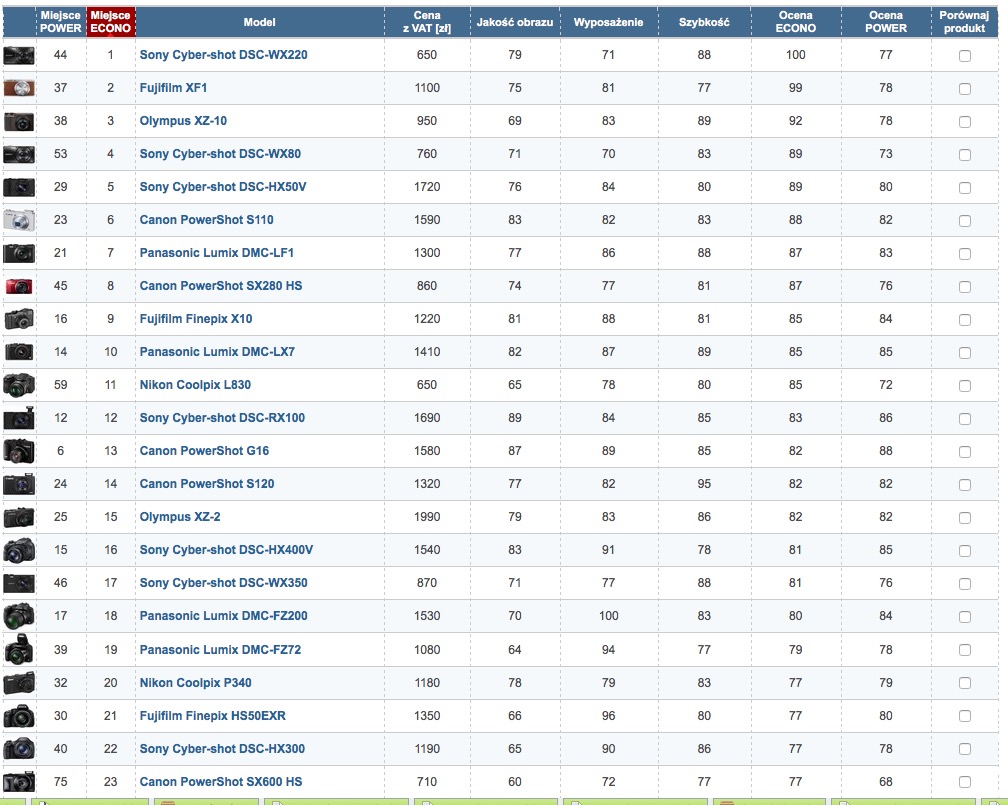This screenshot has width=1008, height=805.
Task: Click Olympus XZ-10 camera thumbnail
Action: click(19, 122)
